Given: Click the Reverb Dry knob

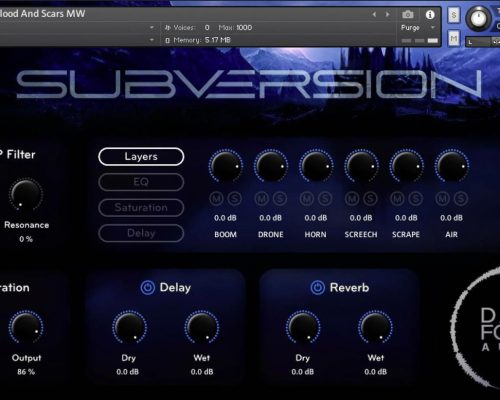Looking at the screenshot, I should point(303,327).
